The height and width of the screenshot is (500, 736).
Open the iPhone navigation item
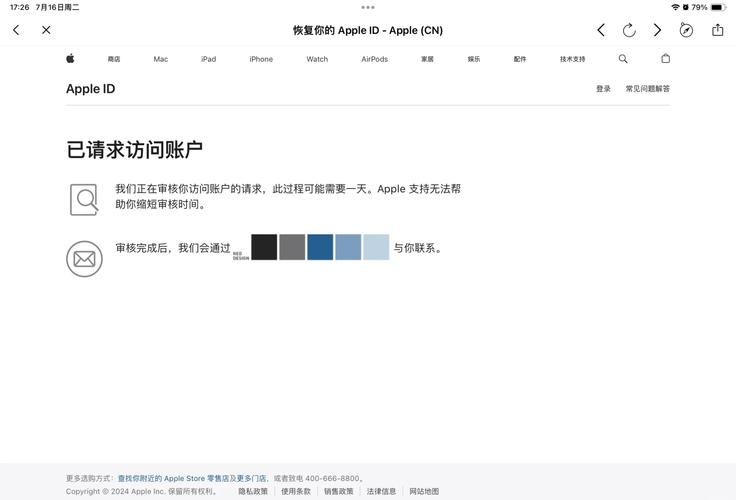click(261, 59)
